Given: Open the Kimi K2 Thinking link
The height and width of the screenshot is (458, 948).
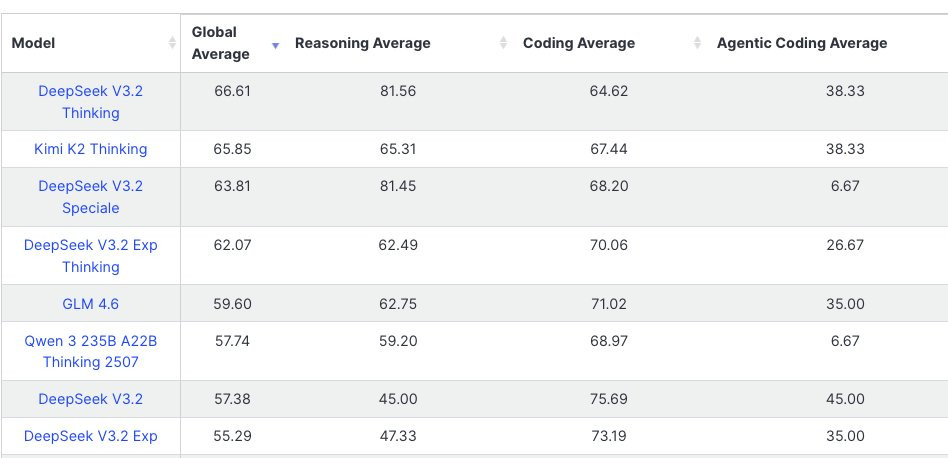Looking at the screenshot, I should coord(90,149).
